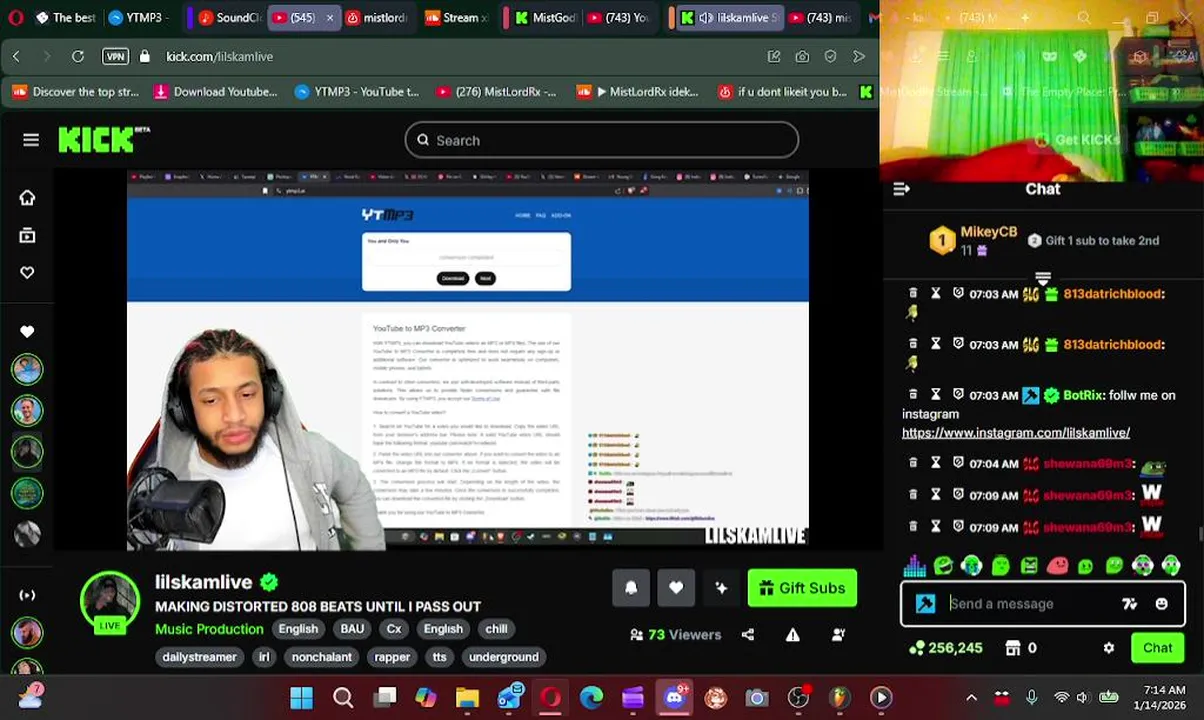Screen dimensions: 1204x720
Task: Click the sparkle button next to Gift Subs
Action: click(x=721, y=588)
